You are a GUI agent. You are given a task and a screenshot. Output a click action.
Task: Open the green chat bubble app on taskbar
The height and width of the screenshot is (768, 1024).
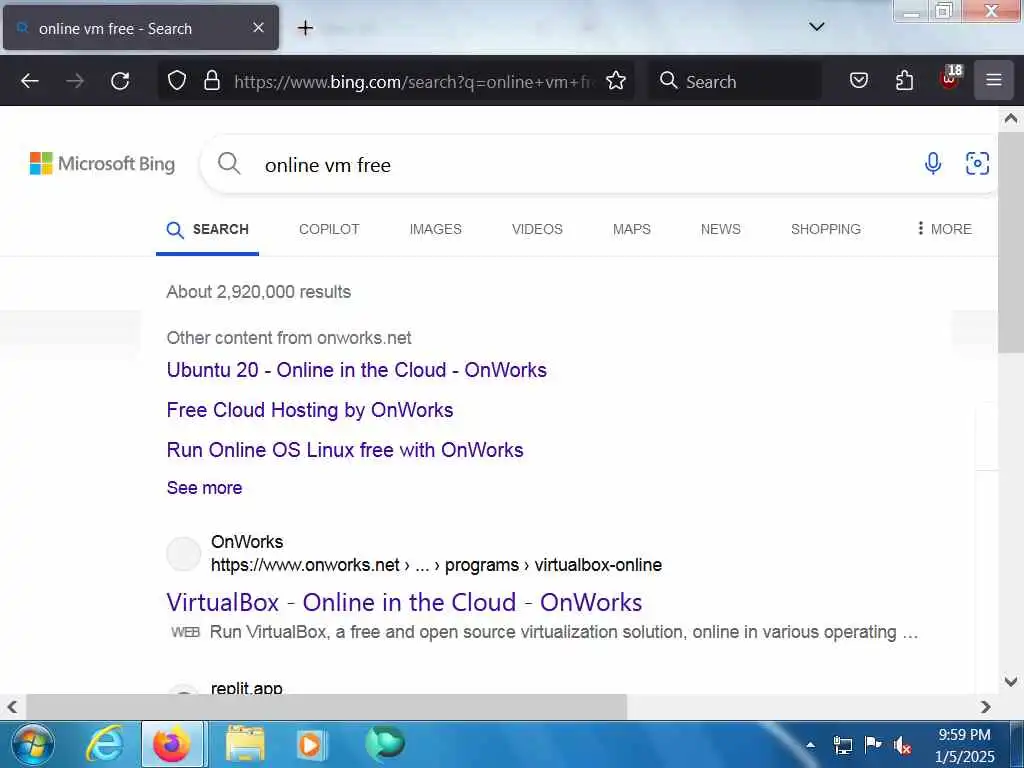385,744
